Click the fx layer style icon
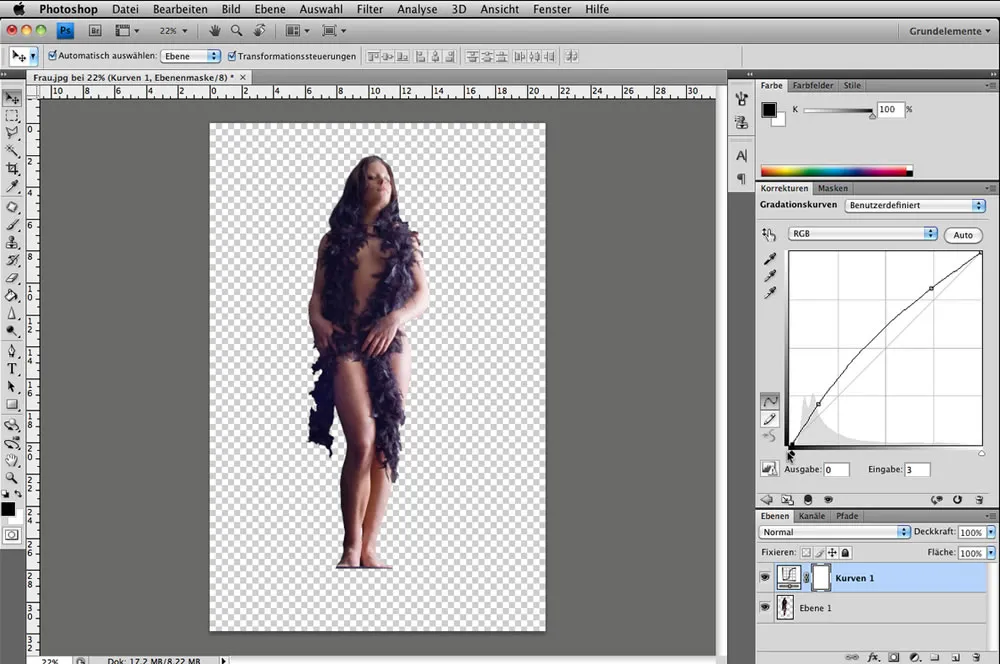The image size is (1000, 664). (873, 657)
